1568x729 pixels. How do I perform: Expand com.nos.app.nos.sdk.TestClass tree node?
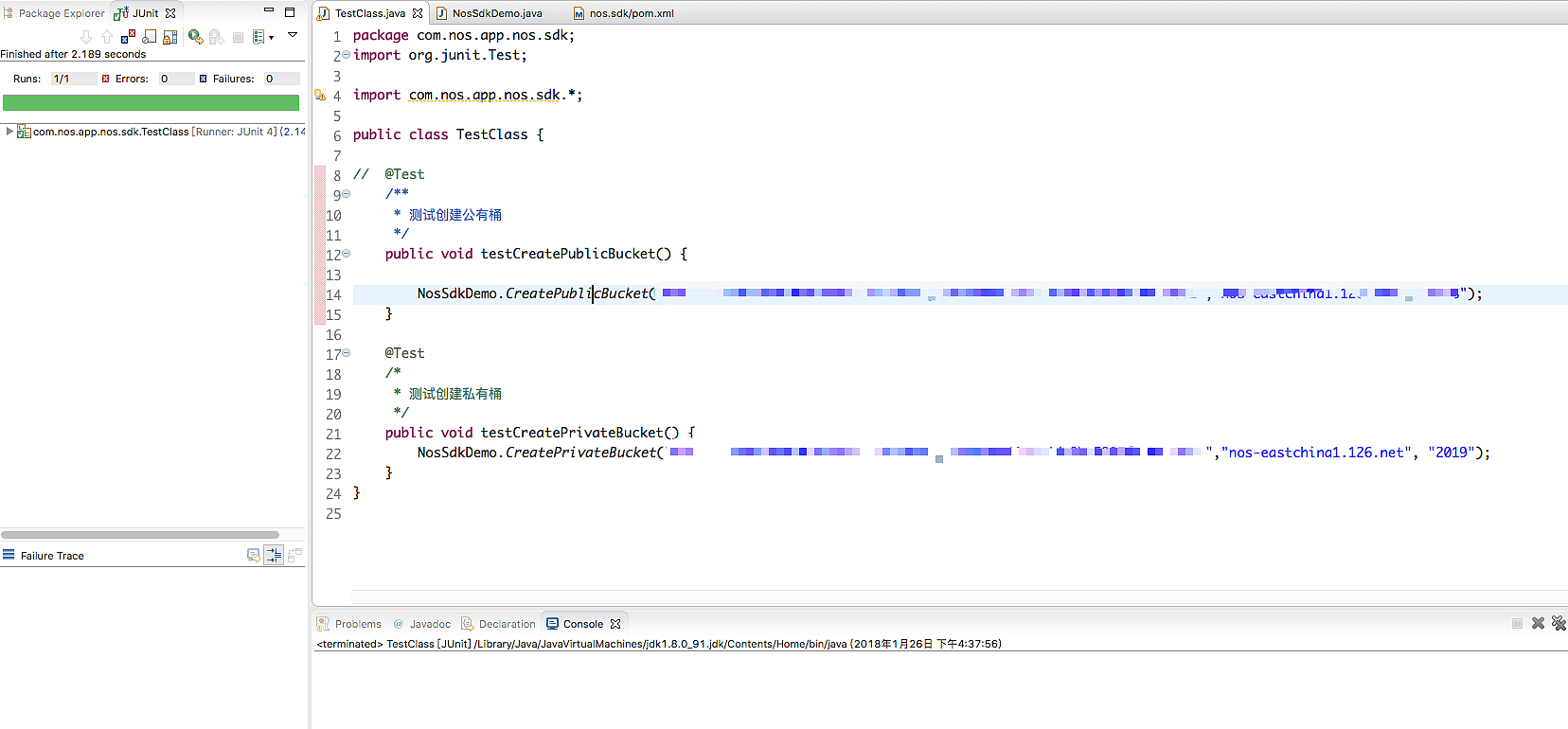click(x=9, y=132)
